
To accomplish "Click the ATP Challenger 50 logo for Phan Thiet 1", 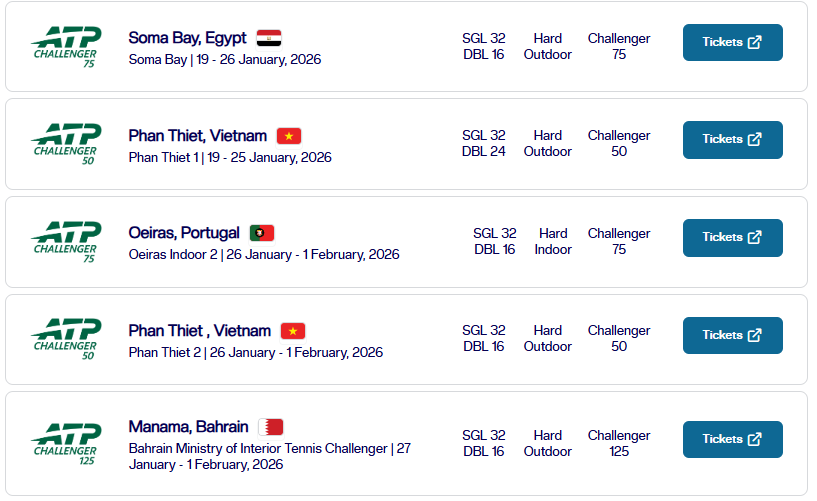I will tap(65, 144).
